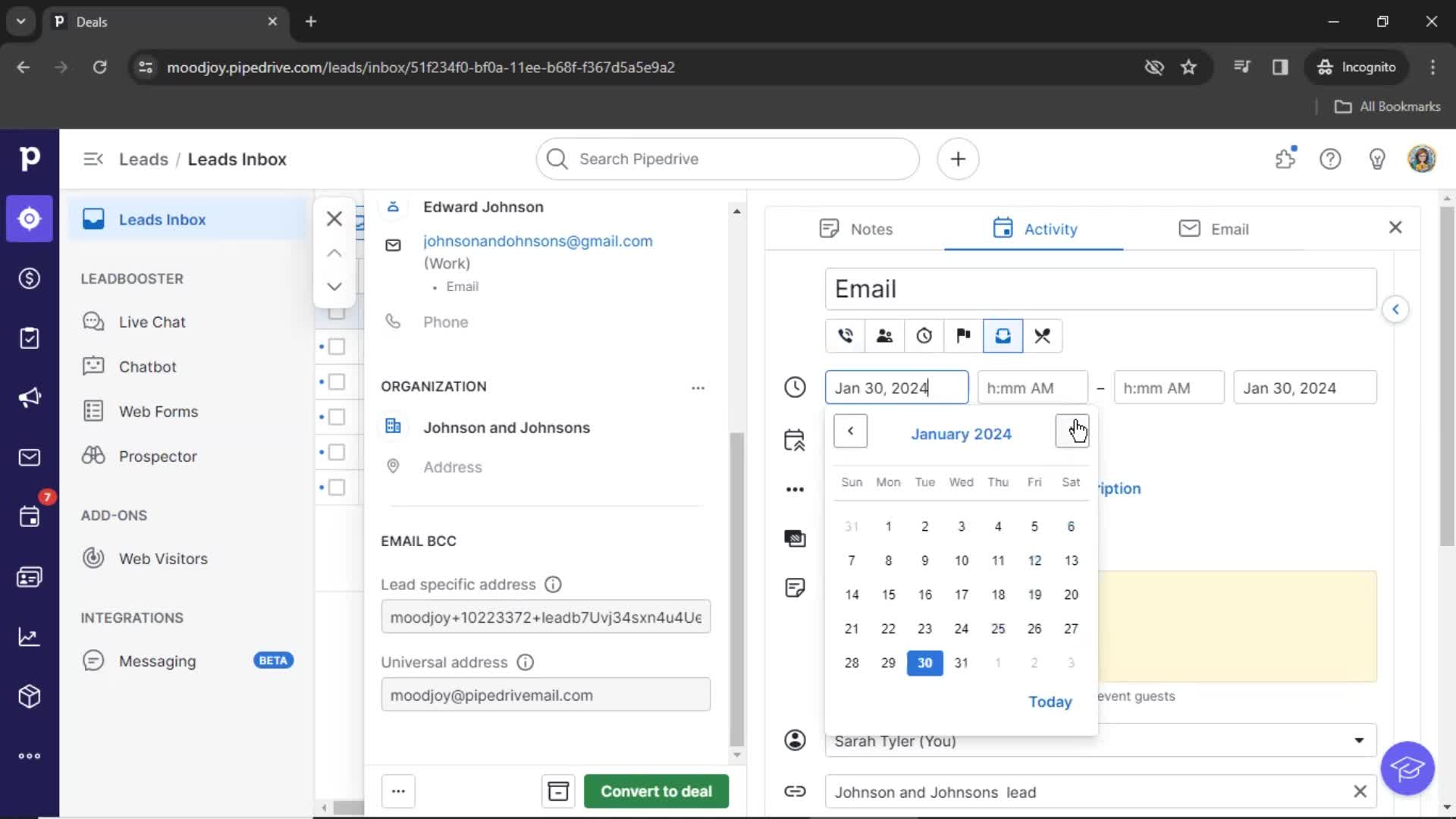Open the academy graduation cap button
This screenshot has width=1456, height=819.
click(1407, 769)
